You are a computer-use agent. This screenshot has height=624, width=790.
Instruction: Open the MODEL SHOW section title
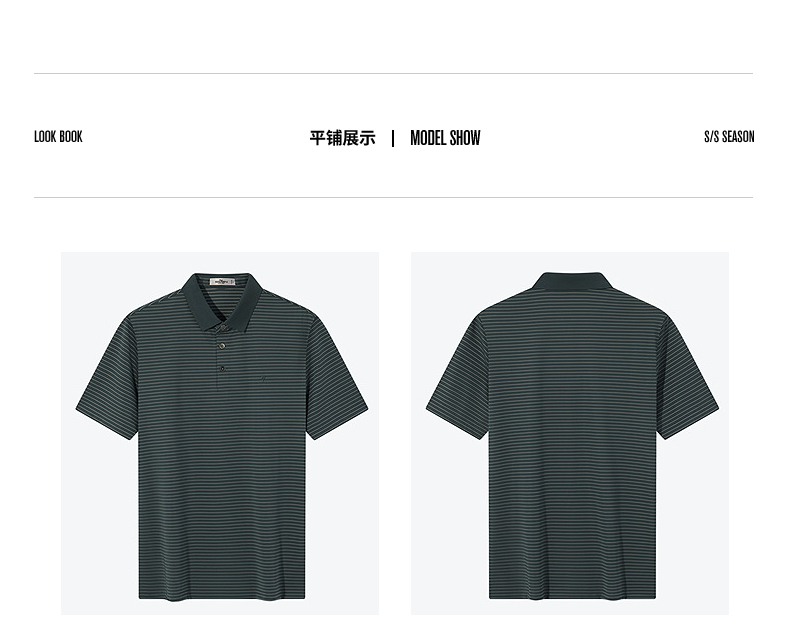pyautogui.click(x=445, y=138)
